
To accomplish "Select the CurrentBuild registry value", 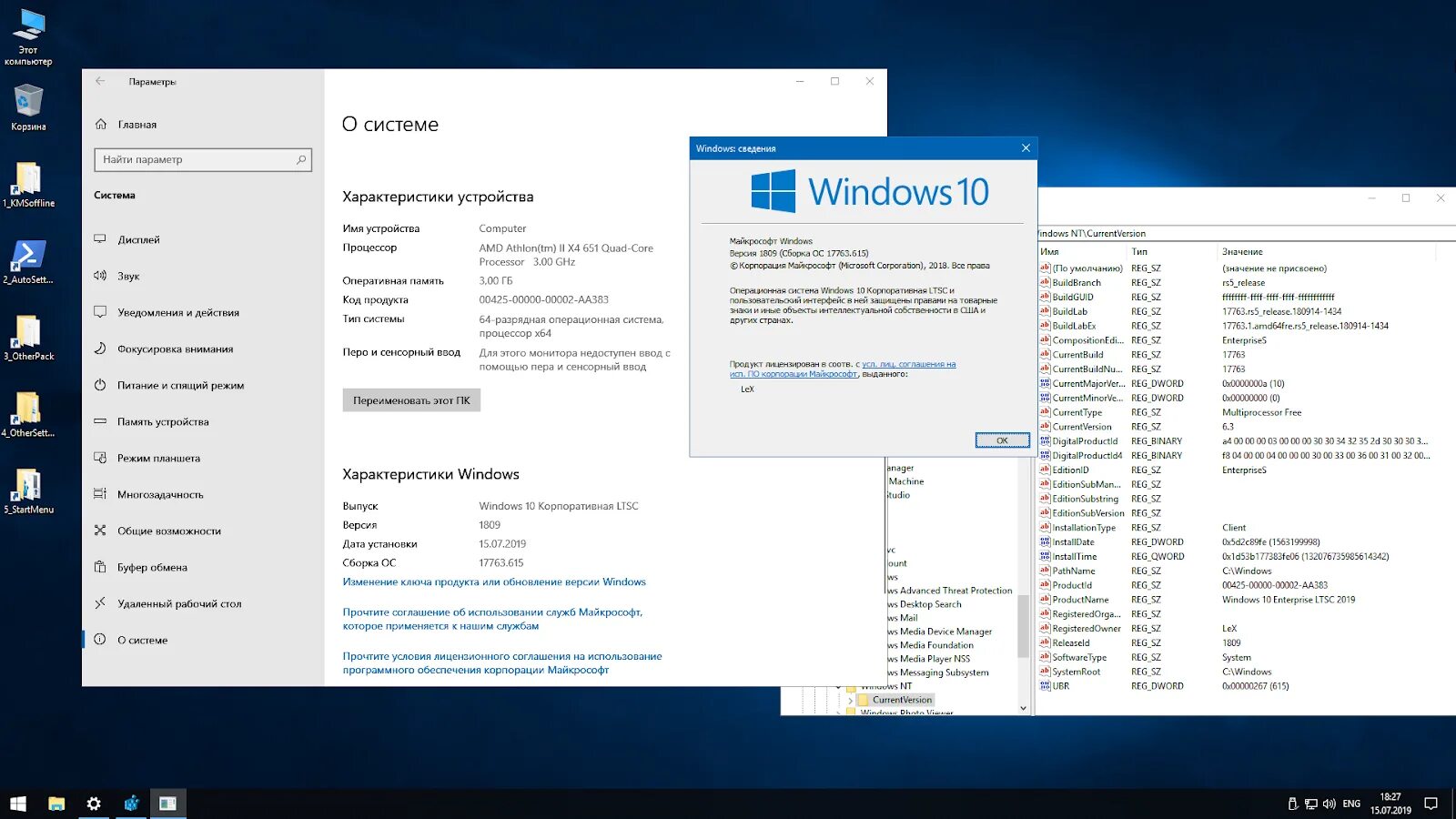I will (1077, 355).
